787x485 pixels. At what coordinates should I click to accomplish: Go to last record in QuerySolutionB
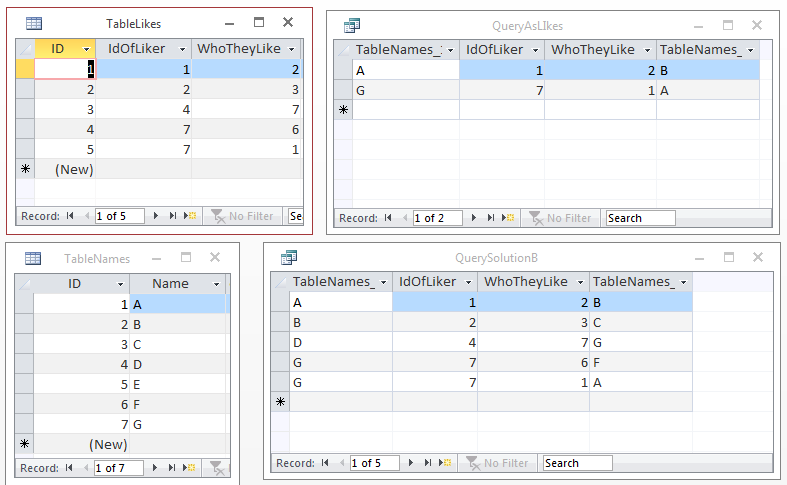click(428, 463)
